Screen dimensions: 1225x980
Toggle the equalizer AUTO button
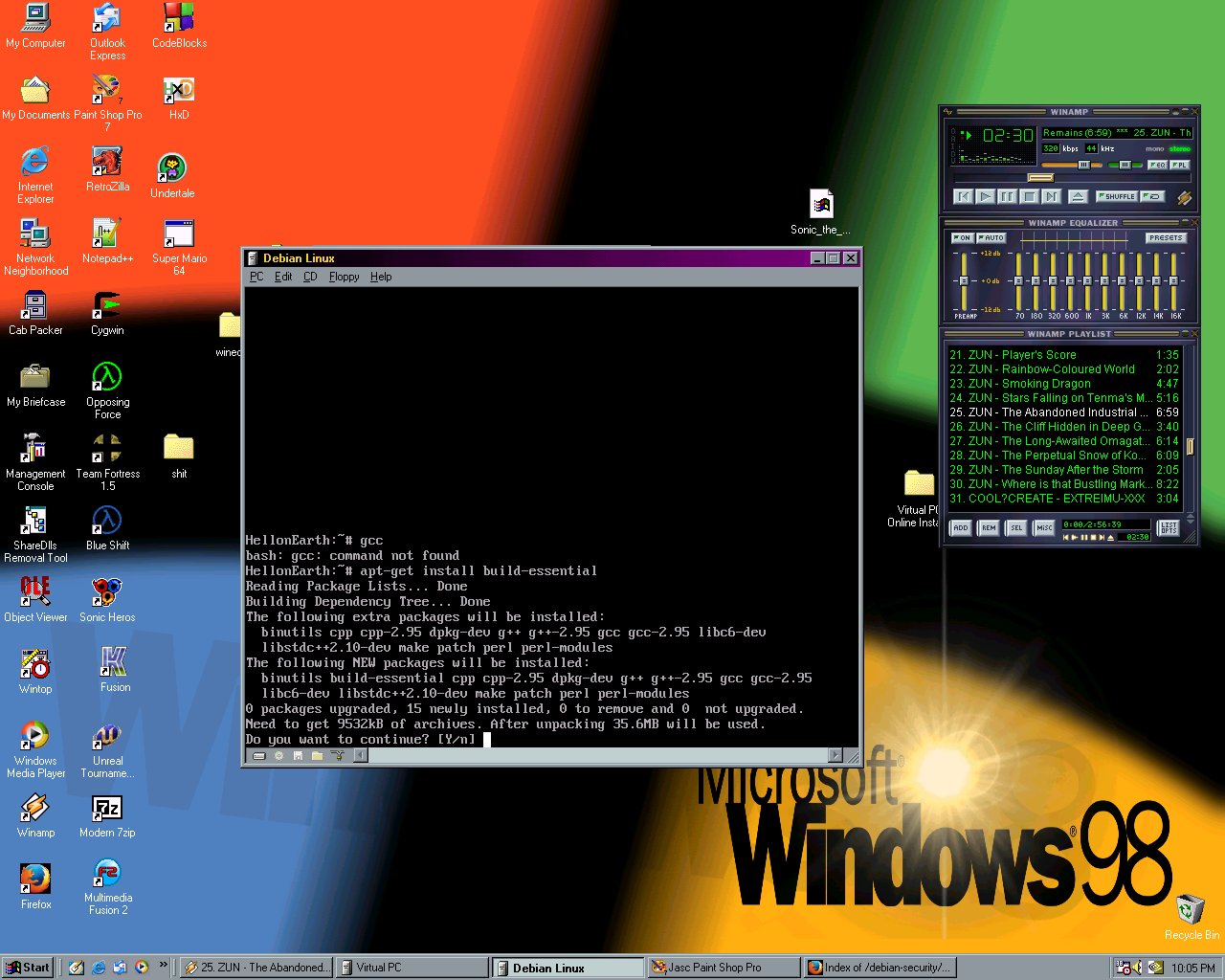coord(991,237)
